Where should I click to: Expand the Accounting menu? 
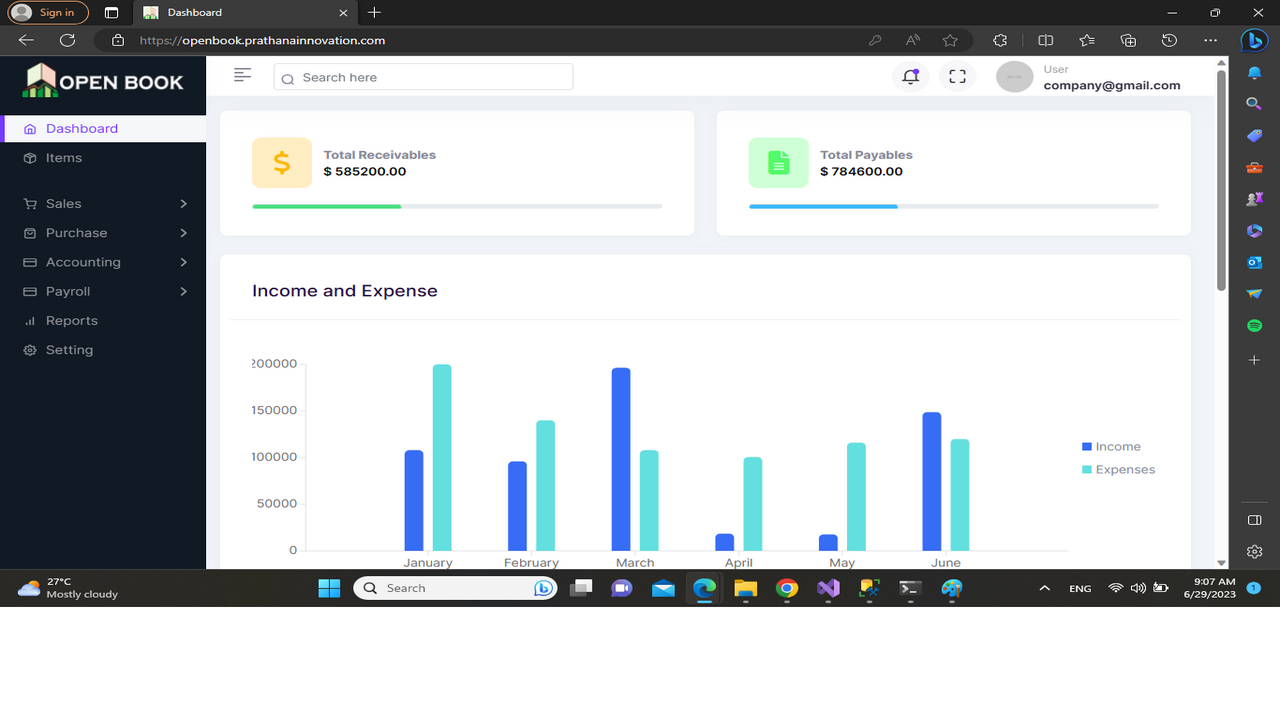click(85, 261)
